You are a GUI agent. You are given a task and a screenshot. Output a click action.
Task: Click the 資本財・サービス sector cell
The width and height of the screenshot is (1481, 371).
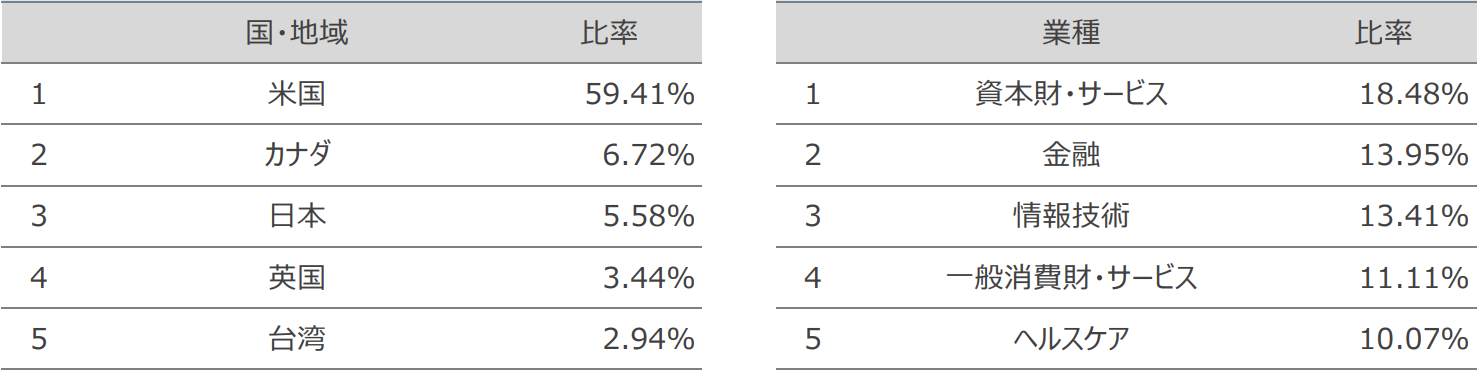[x=1071, y=94]
